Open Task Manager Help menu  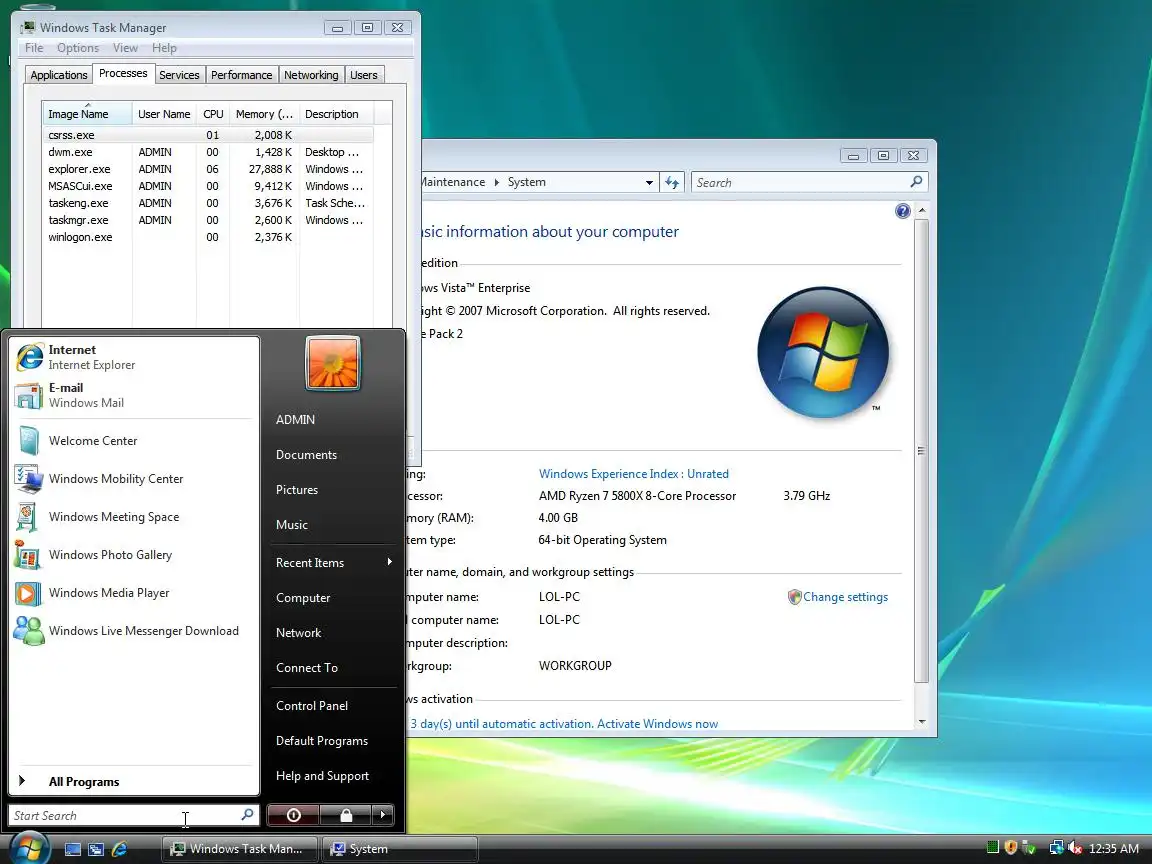(x=164, y=48)
